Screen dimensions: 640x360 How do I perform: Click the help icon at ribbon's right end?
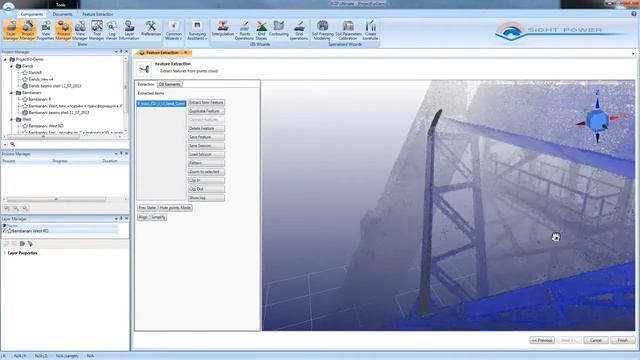pos(634,14)
